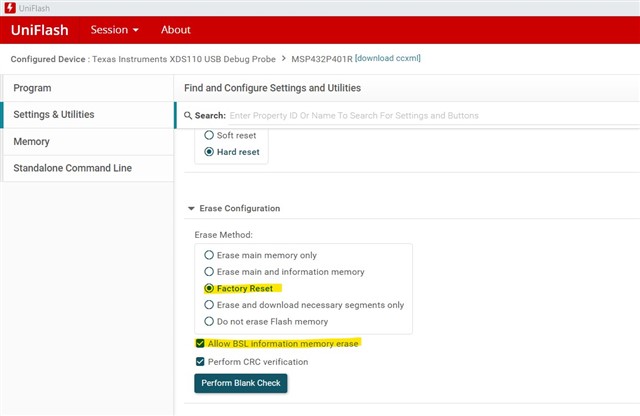Click the Erase Method label
This screenshot has height=416, width=640.
click(223, 235)
